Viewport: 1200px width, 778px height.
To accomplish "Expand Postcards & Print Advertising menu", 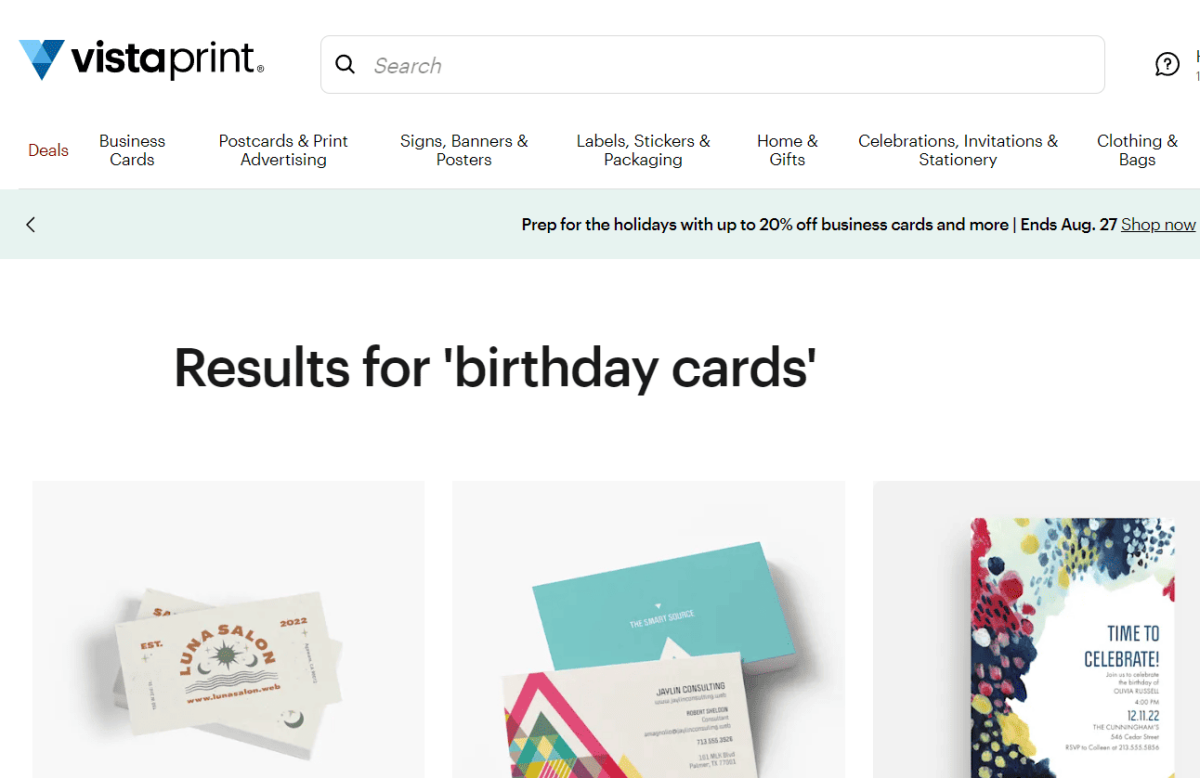I will [x=283, y=150].
